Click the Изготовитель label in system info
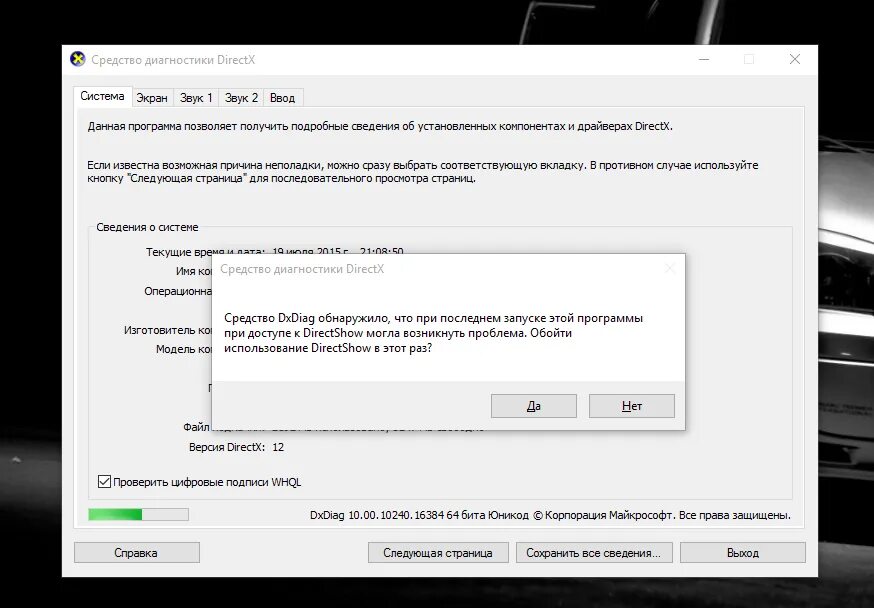Screen dimensions: 874x608 click(168, 330)
